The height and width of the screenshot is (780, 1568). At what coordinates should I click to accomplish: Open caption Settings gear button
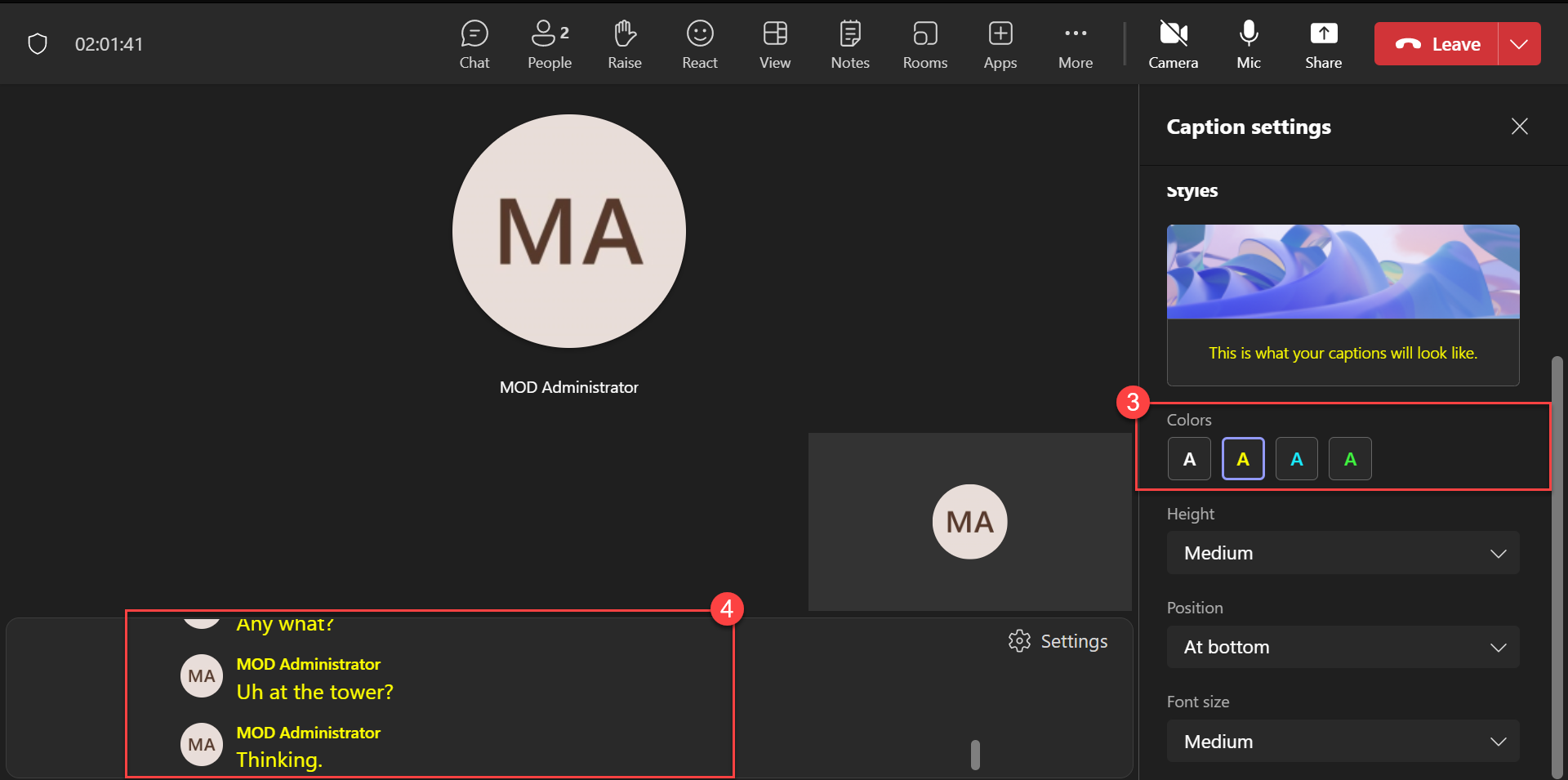[1058, 641]
